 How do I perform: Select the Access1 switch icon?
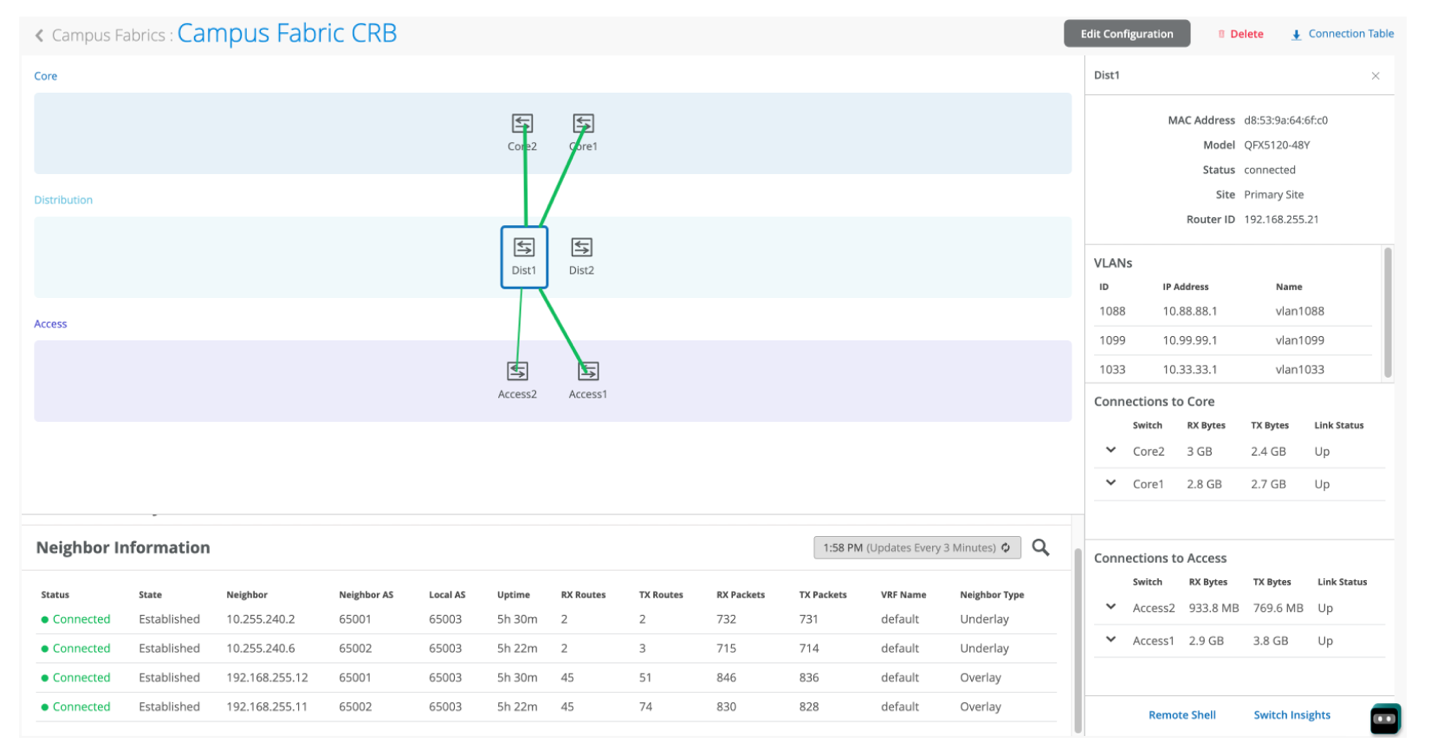[588, 371]
